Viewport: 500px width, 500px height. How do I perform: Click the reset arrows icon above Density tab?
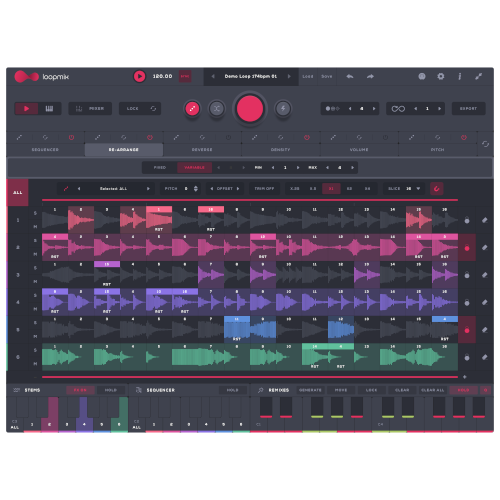[x=281, y=137]
